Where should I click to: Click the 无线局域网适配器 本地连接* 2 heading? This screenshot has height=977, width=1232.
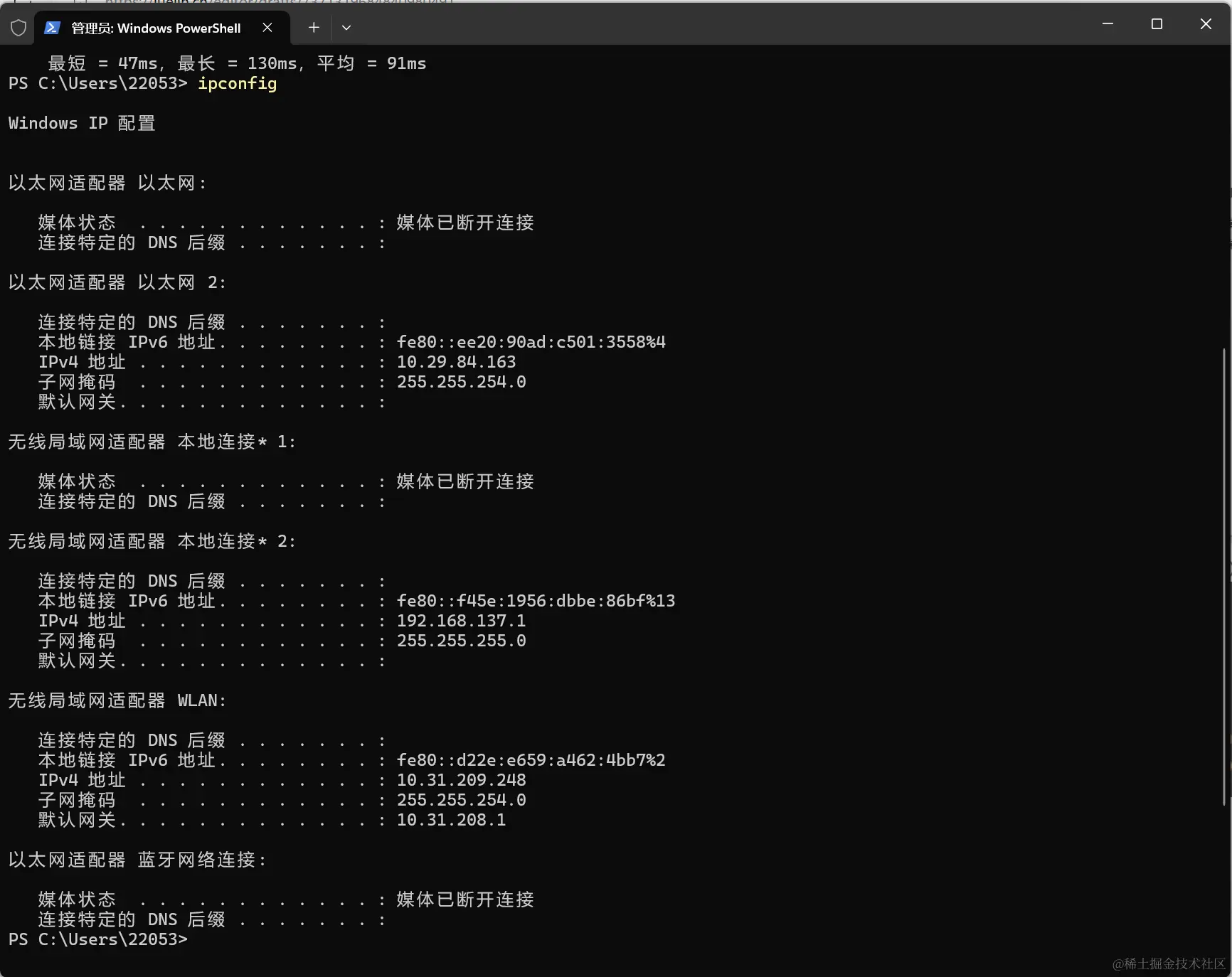pos(152,541)
